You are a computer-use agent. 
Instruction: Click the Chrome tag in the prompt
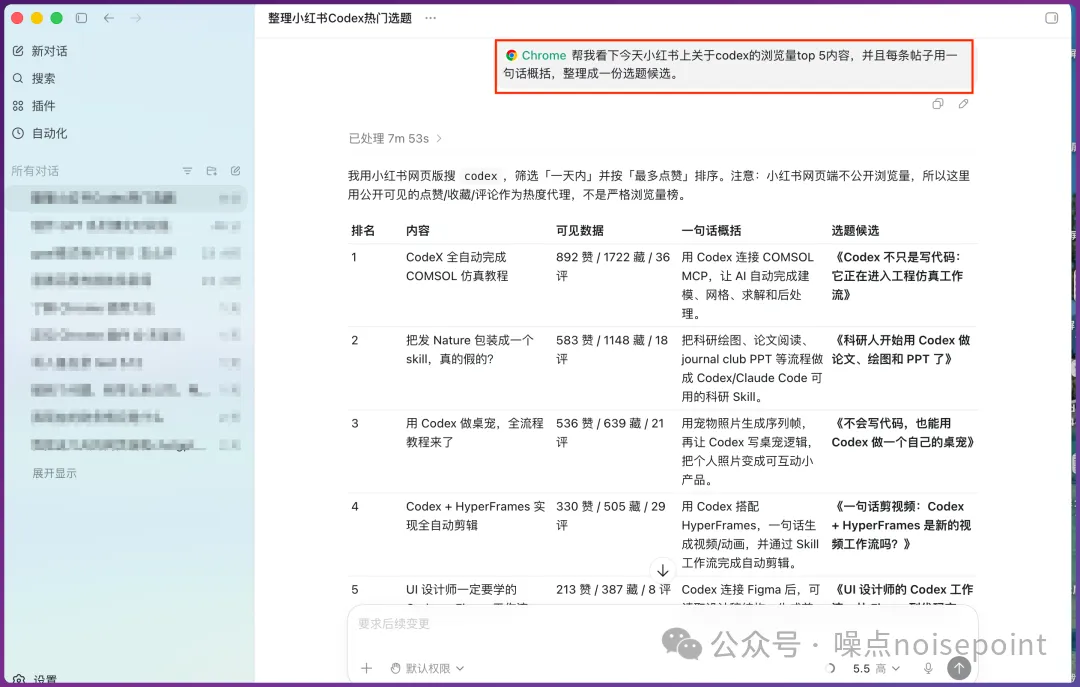(x=536, y=55)
